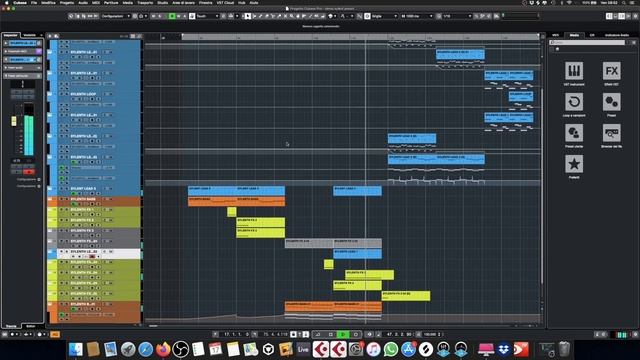Solo the SYLENT LEAD 5 track
The width and height of the screenshot is (640, 360).
[67, 189]
